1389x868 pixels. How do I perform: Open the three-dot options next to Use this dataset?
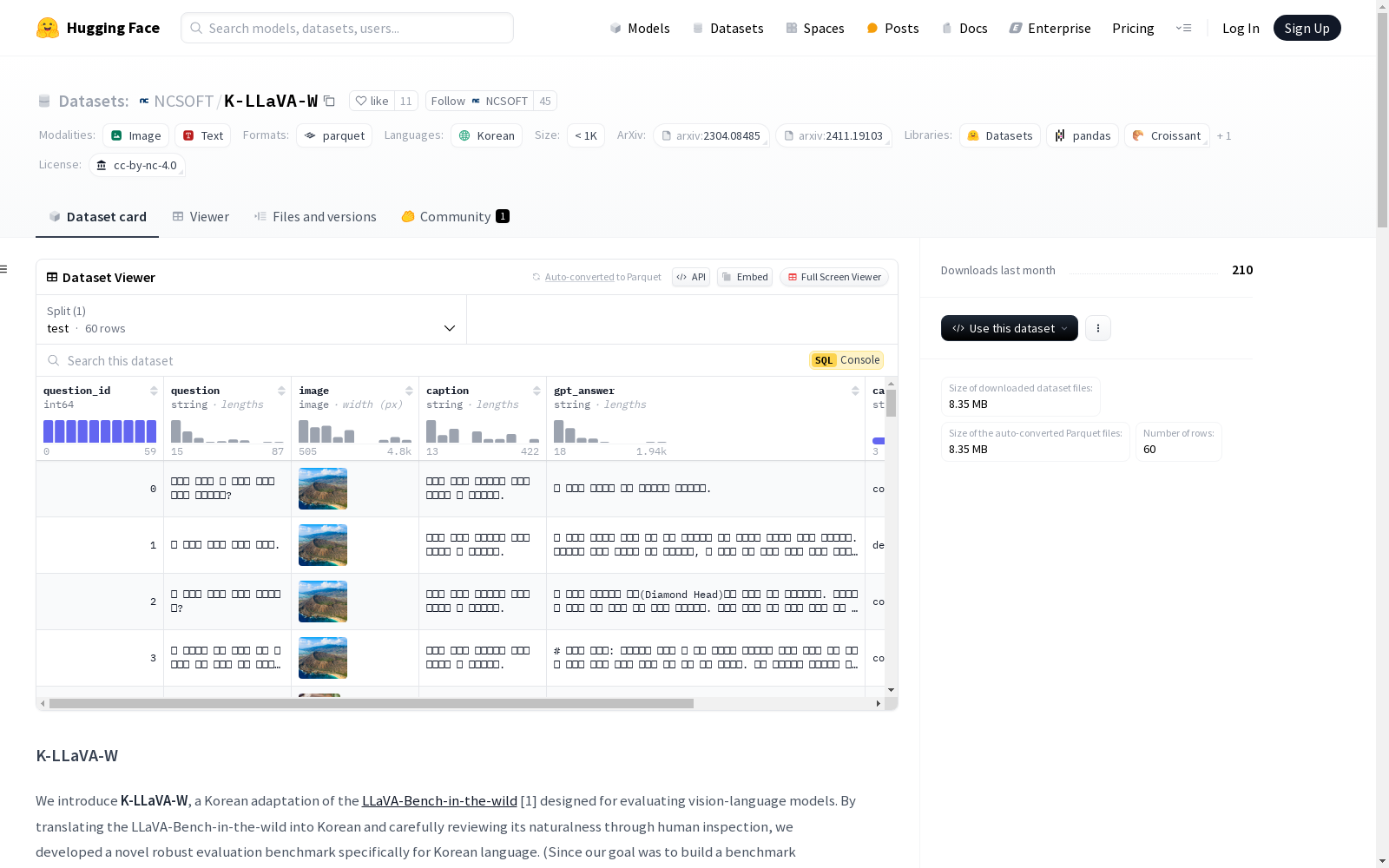1098,328
